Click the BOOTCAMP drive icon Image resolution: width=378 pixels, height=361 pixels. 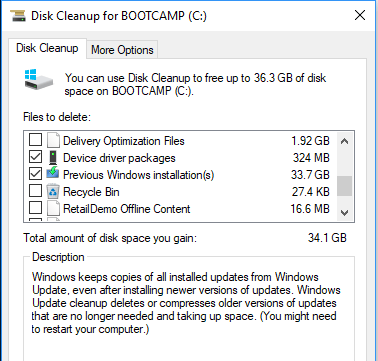[x=39, y=79]
